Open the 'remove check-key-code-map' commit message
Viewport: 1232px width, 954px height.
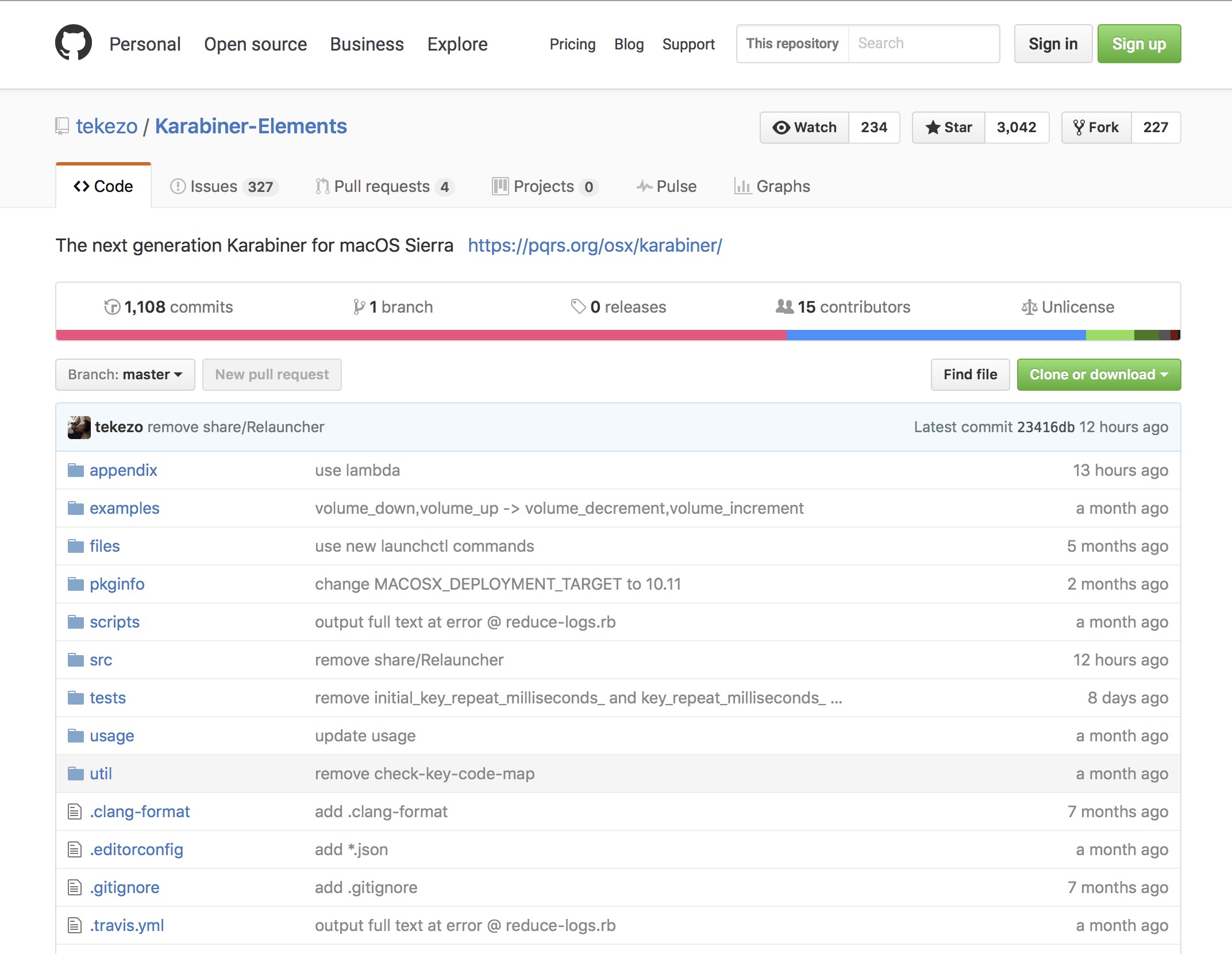point(425,774)
